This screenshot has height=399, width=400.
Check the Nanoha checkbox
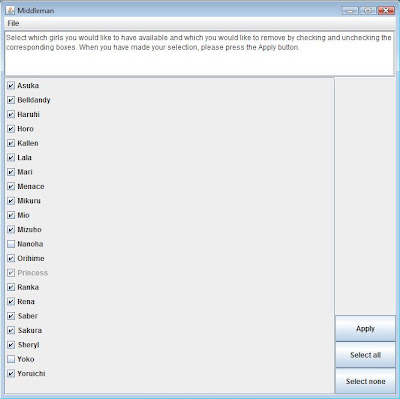[11, 244]
